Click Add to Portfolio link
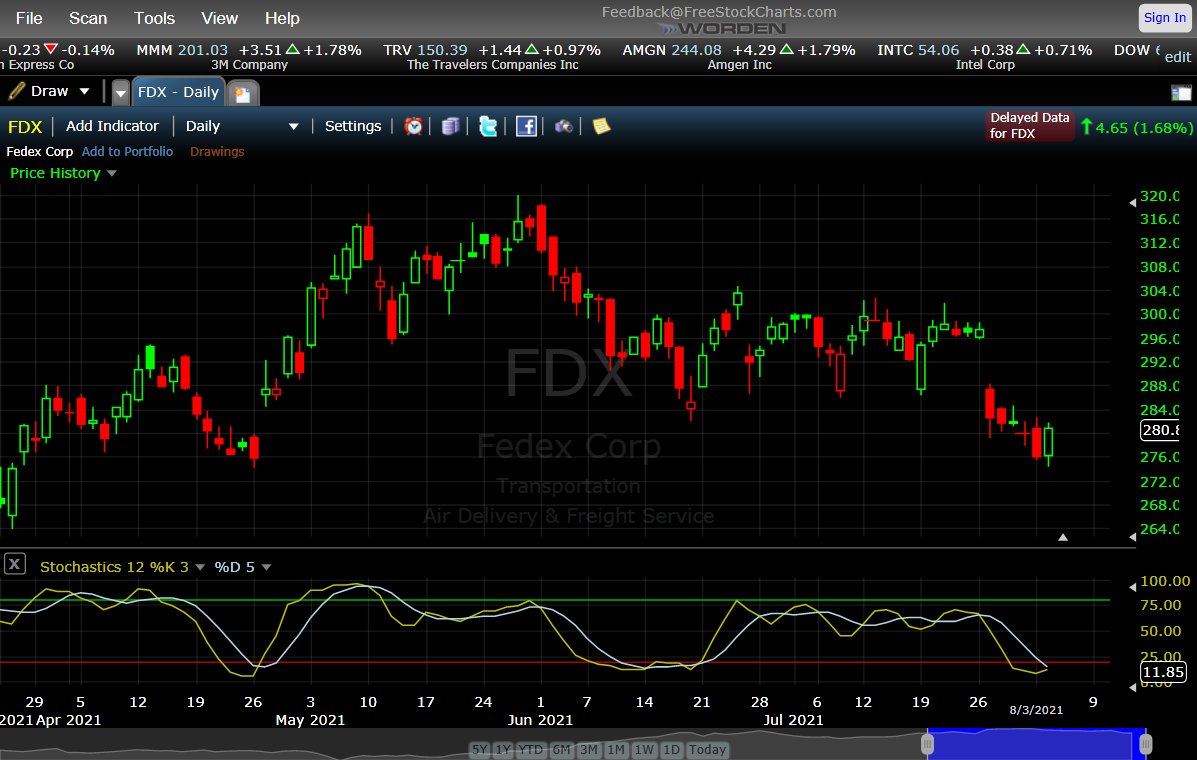The image size is (1197, 760). coord(127,151)
